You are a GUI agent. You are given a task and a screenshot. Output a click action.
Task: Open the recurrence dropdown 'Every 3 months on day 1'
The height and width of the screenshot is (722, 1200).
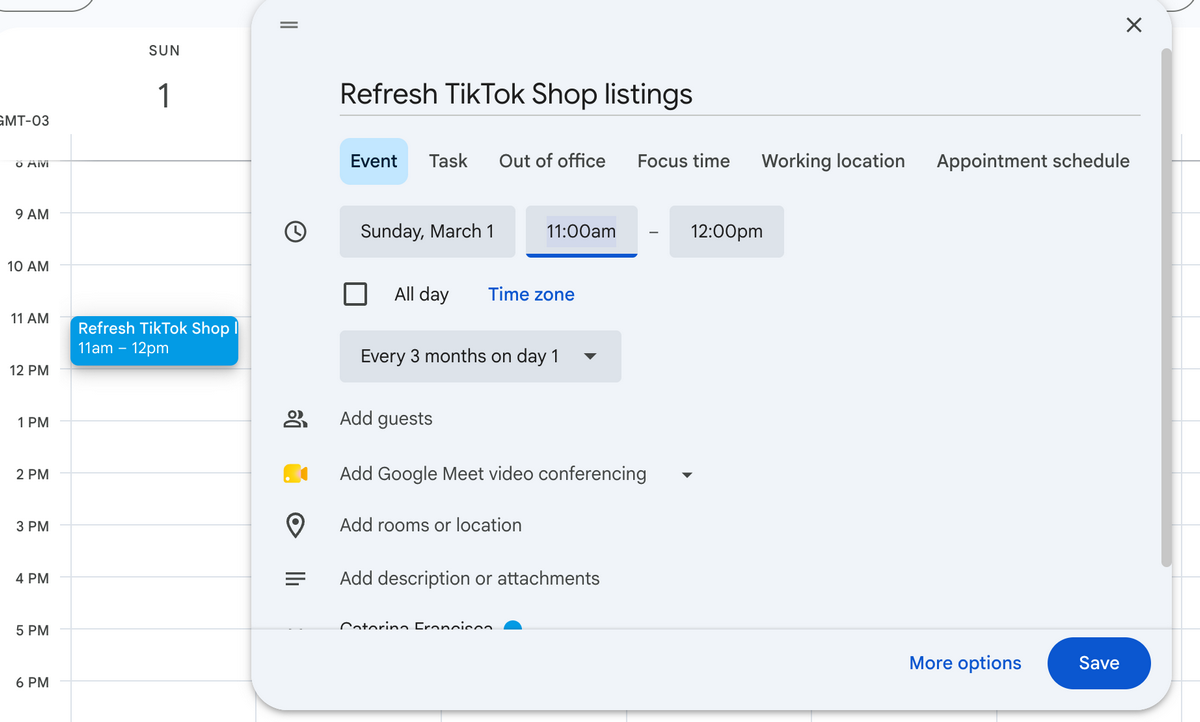(x=480, y=356)
